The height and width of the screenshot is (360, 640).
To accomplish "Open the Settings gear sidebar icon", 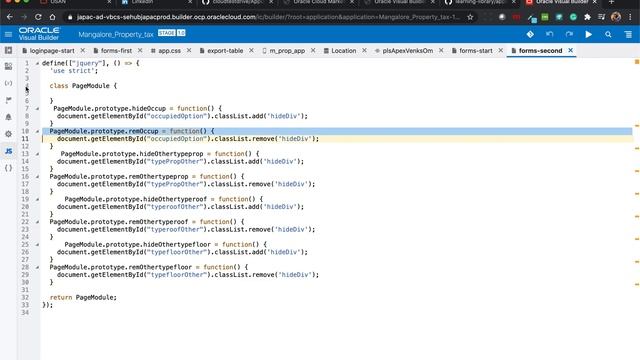I will coord(8,134).
